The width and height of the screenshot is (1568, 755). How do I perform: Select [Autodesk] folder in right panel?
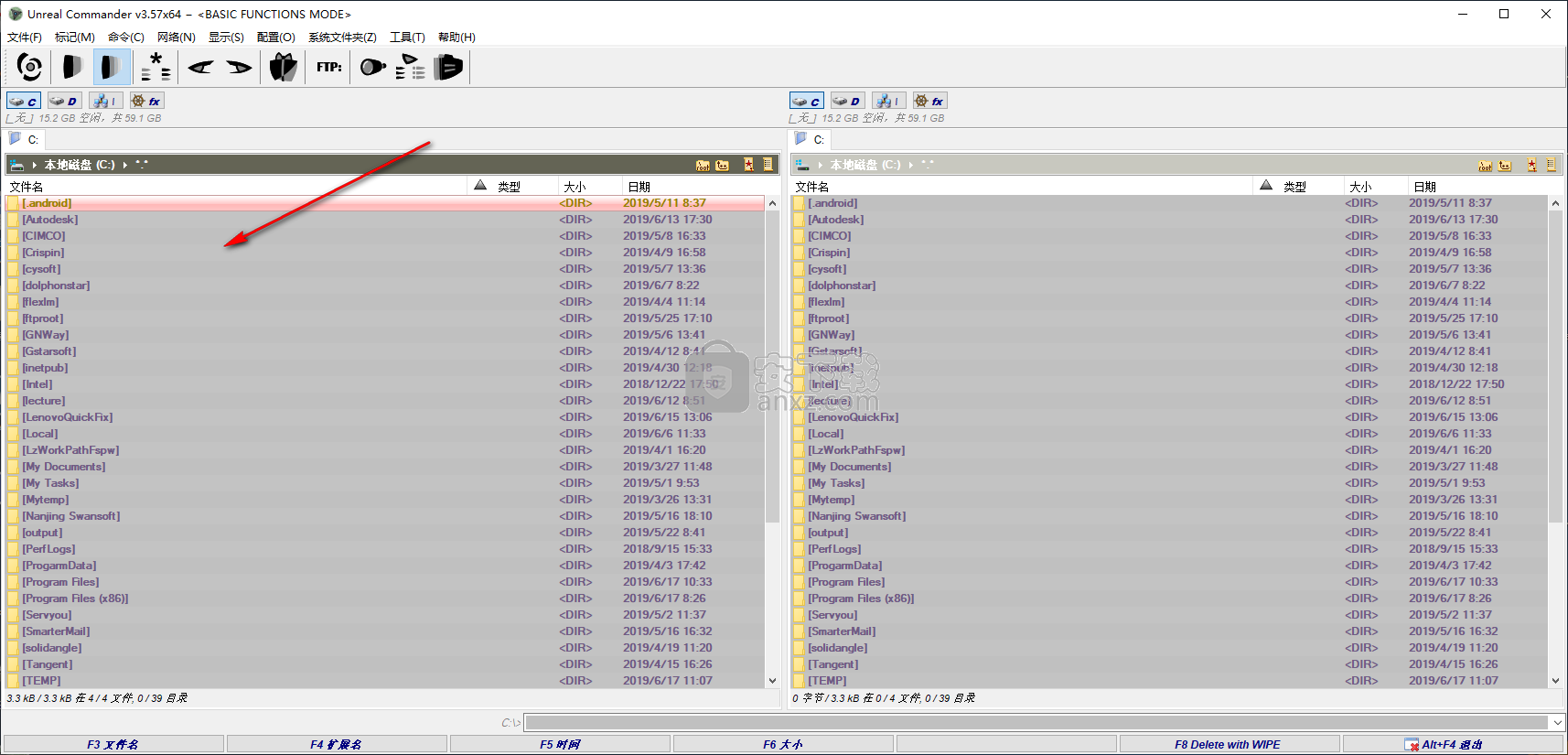pos(1170,220)
